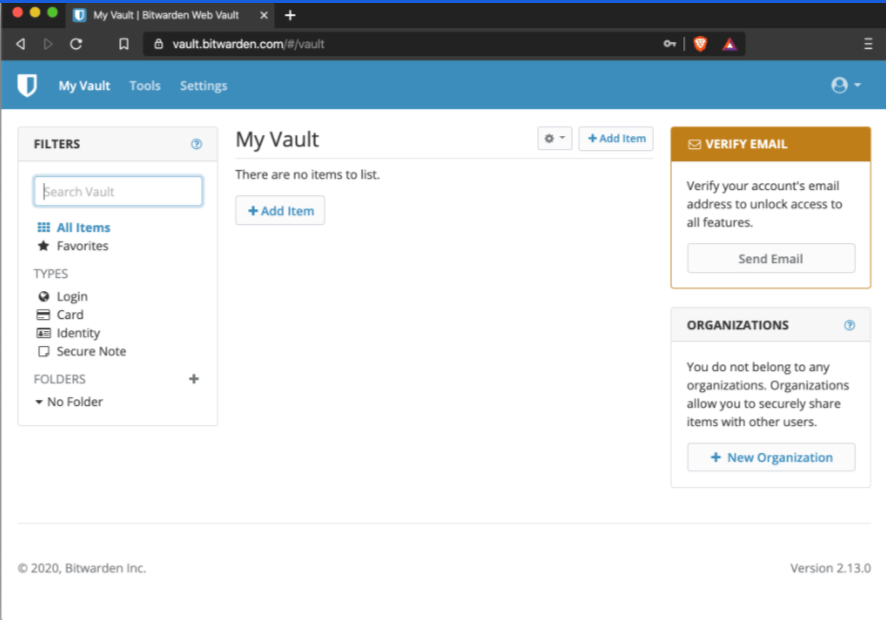Click the key icon in address bar
The height and width of the screenshot is (620, 886).
click(669, 44)
